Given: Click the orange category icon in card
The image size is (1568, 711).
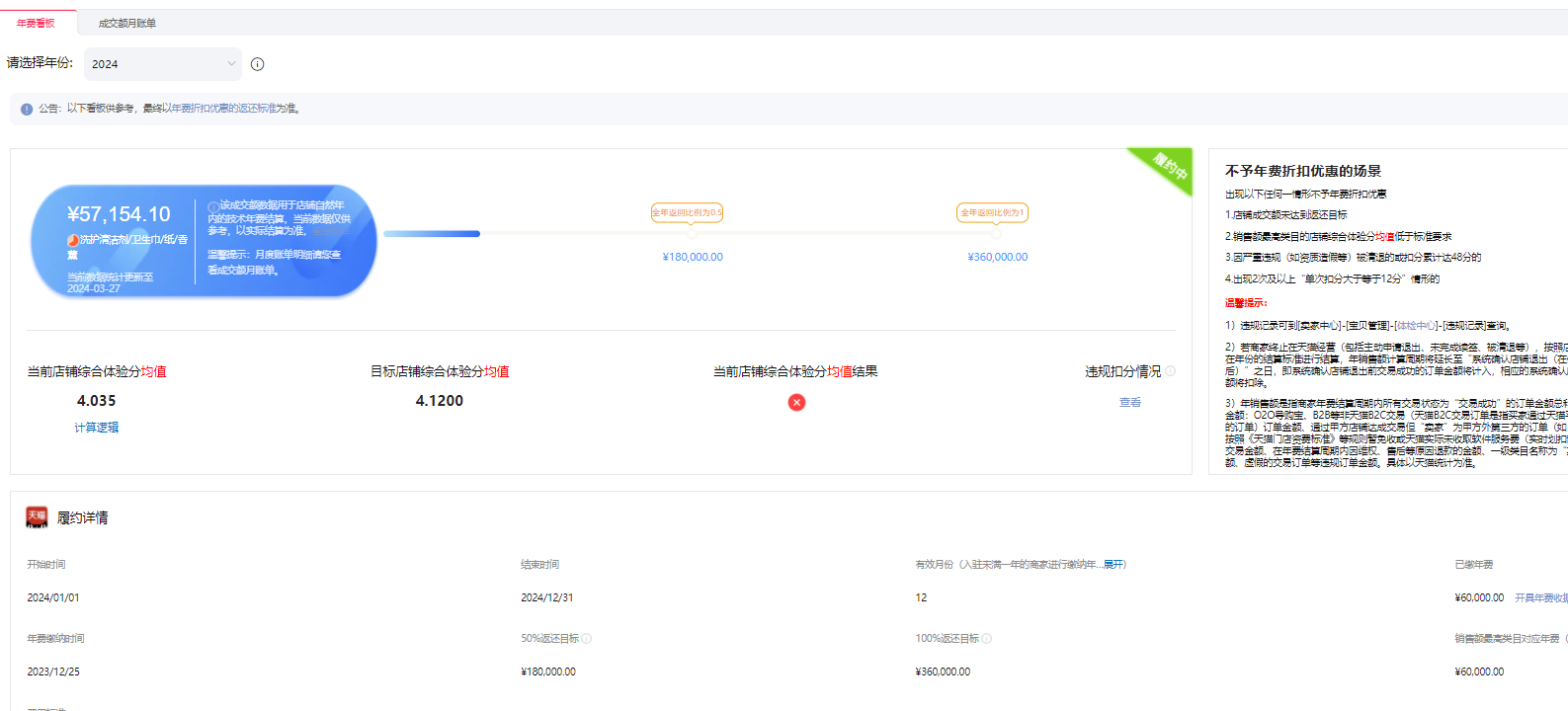Looking at the screenshot, I should tap(73, 240).
